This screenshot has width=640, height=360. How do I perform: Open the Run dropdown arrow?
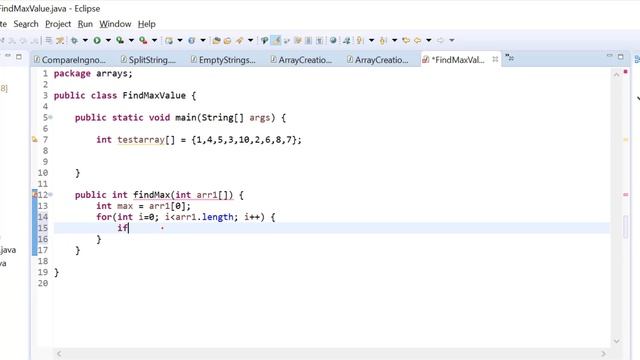coord(108,40)
